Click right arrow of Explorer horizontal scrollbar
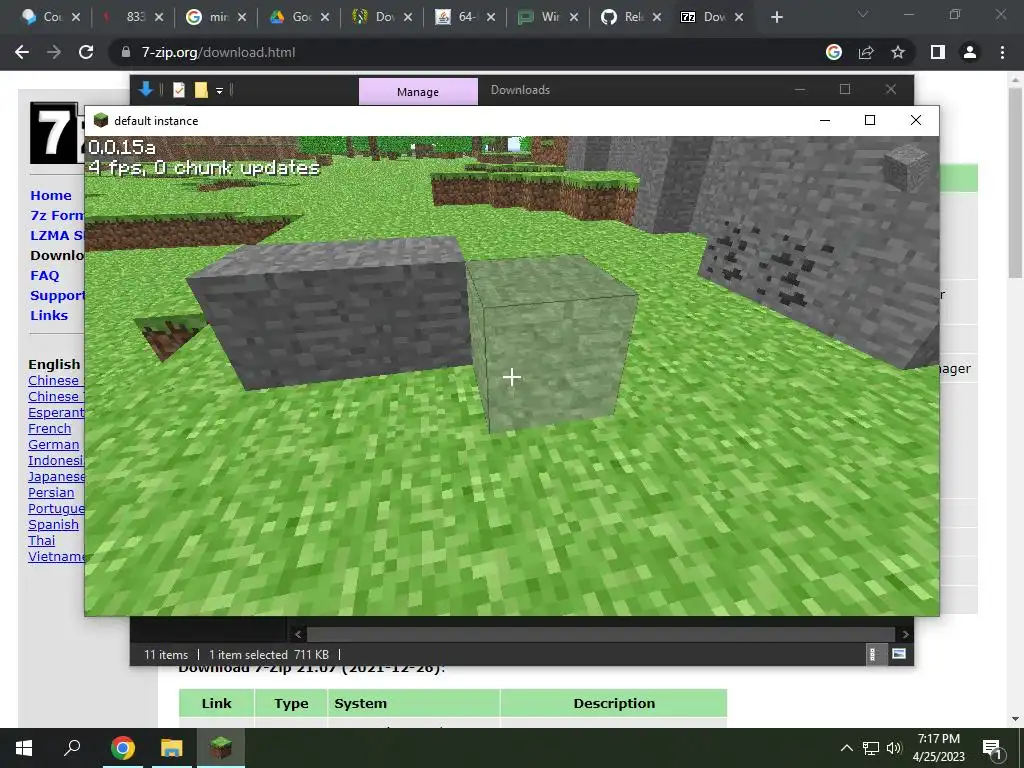 pos(905,634)
